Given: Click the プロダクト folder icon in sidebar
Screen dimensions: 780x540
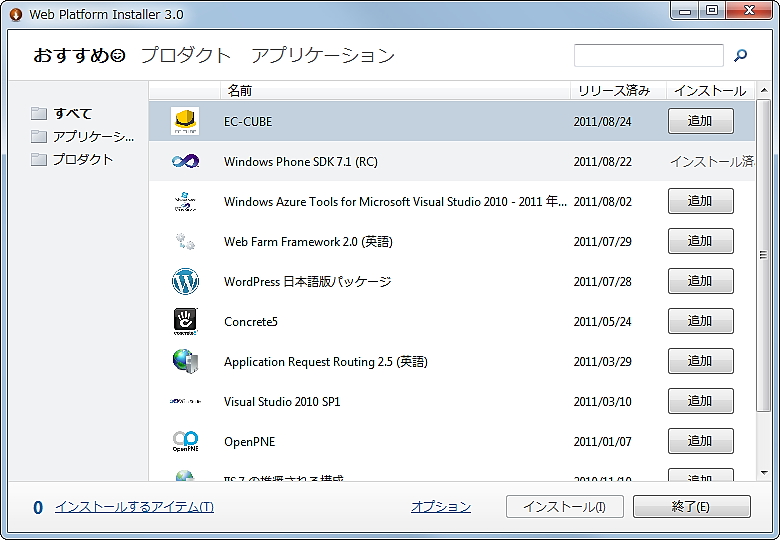Looking at the screenshot, I should click(39, 159).
